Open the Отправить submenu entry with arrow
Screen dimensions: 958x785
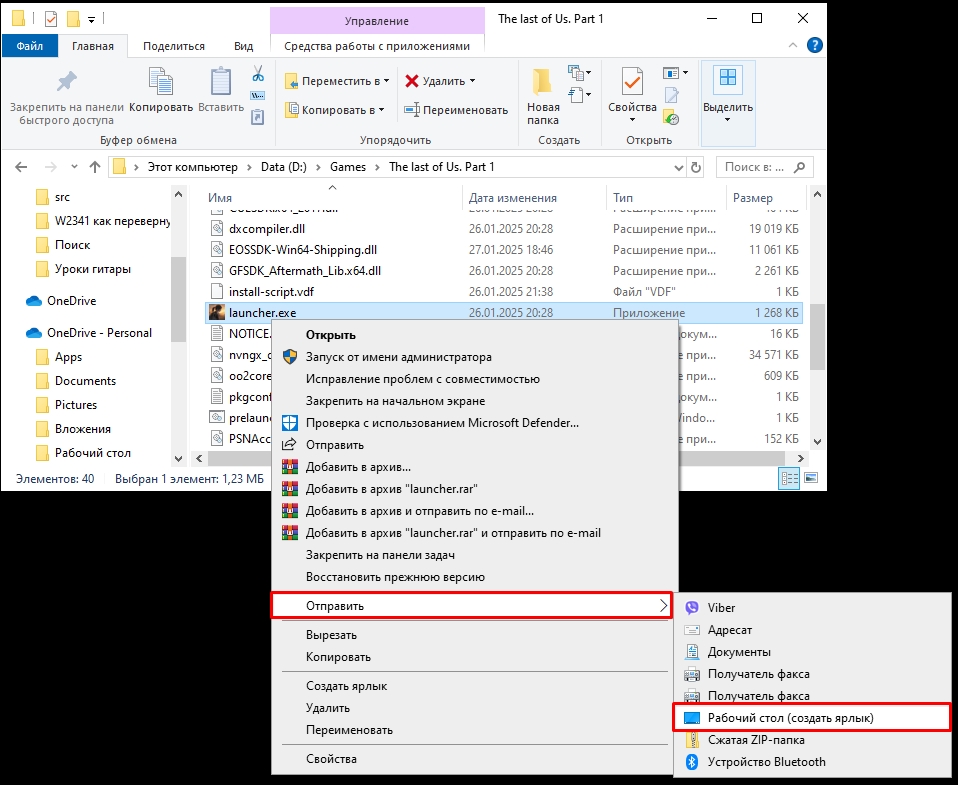[x=472, y=605]
